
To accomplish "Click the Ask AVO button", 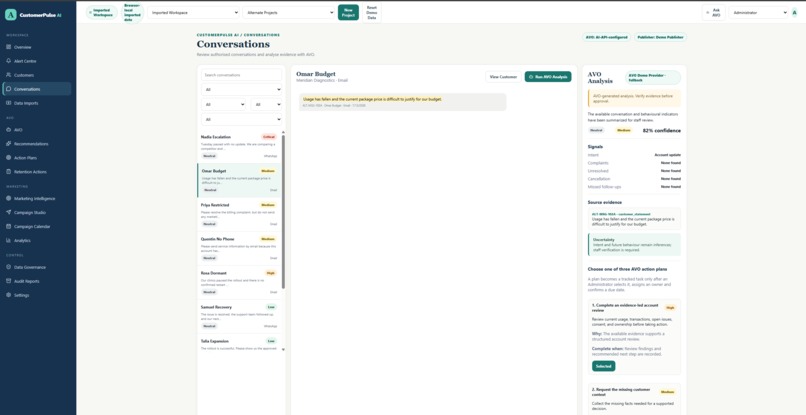I will point(713,12).
